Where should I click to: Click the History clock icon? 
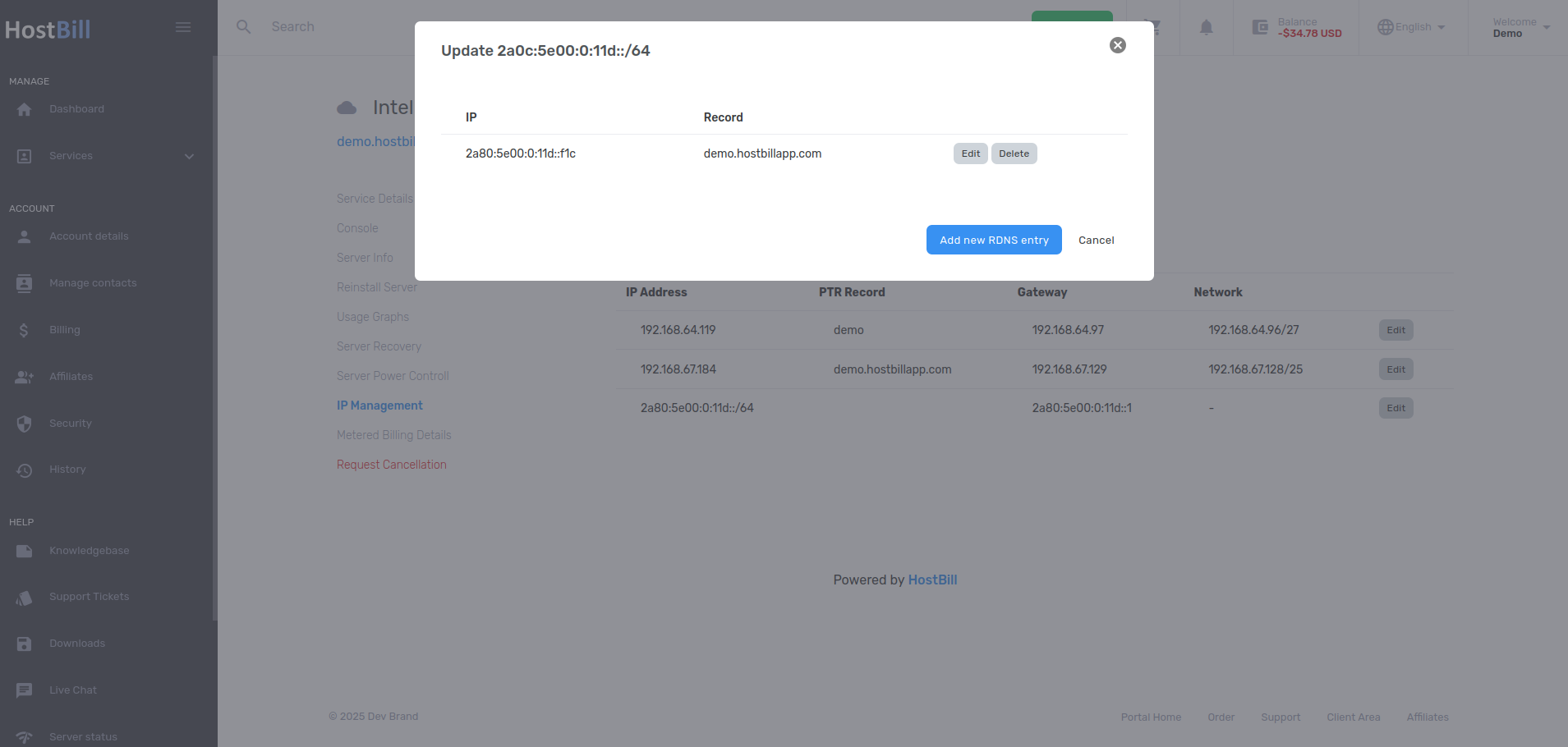tap(24, 470)
